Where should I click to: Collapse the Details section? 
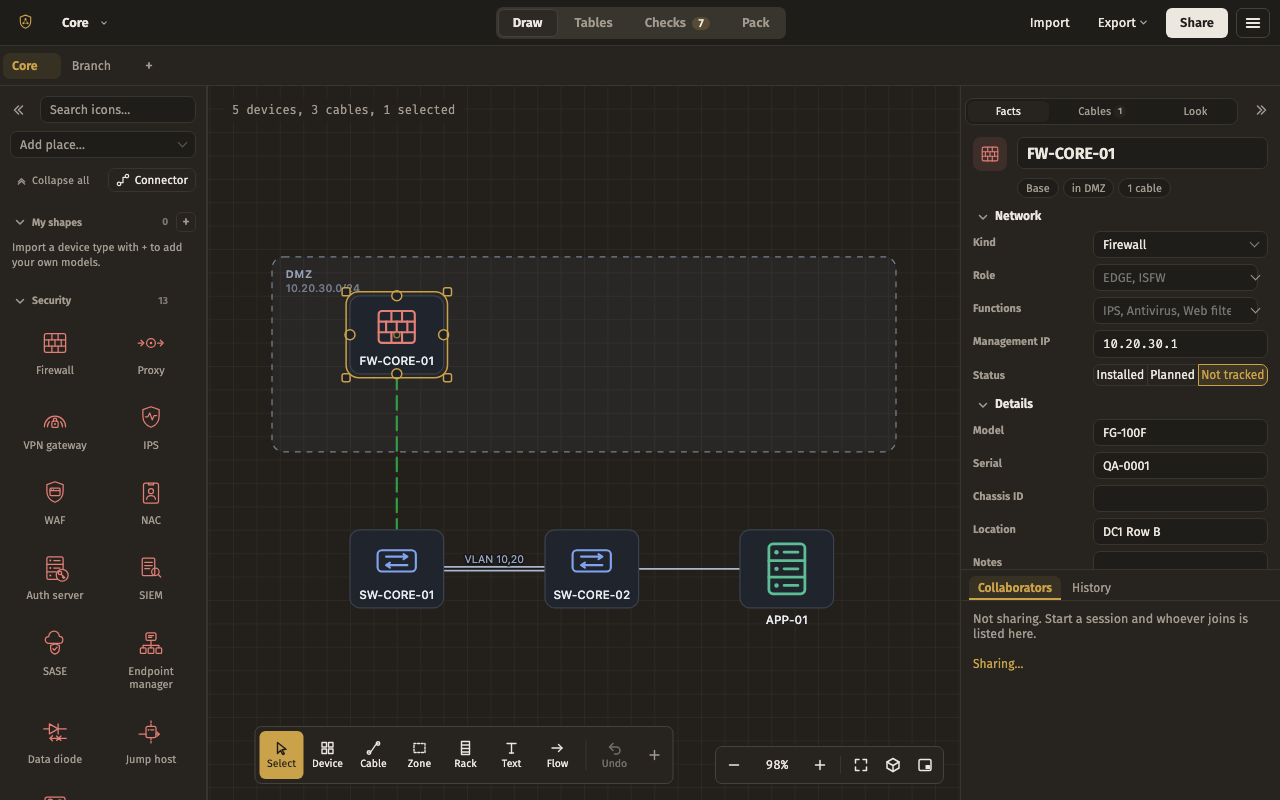tap(1005, 404)
